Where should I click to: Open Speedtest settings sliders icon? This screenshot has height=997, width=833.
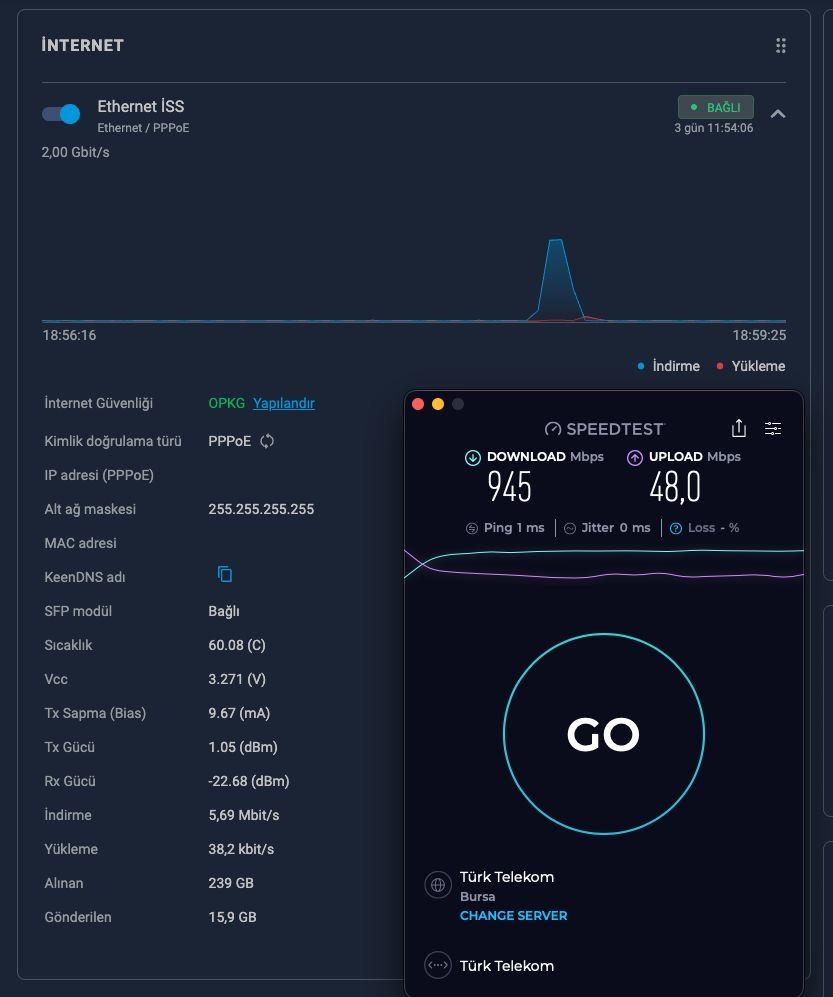[773, 429]
